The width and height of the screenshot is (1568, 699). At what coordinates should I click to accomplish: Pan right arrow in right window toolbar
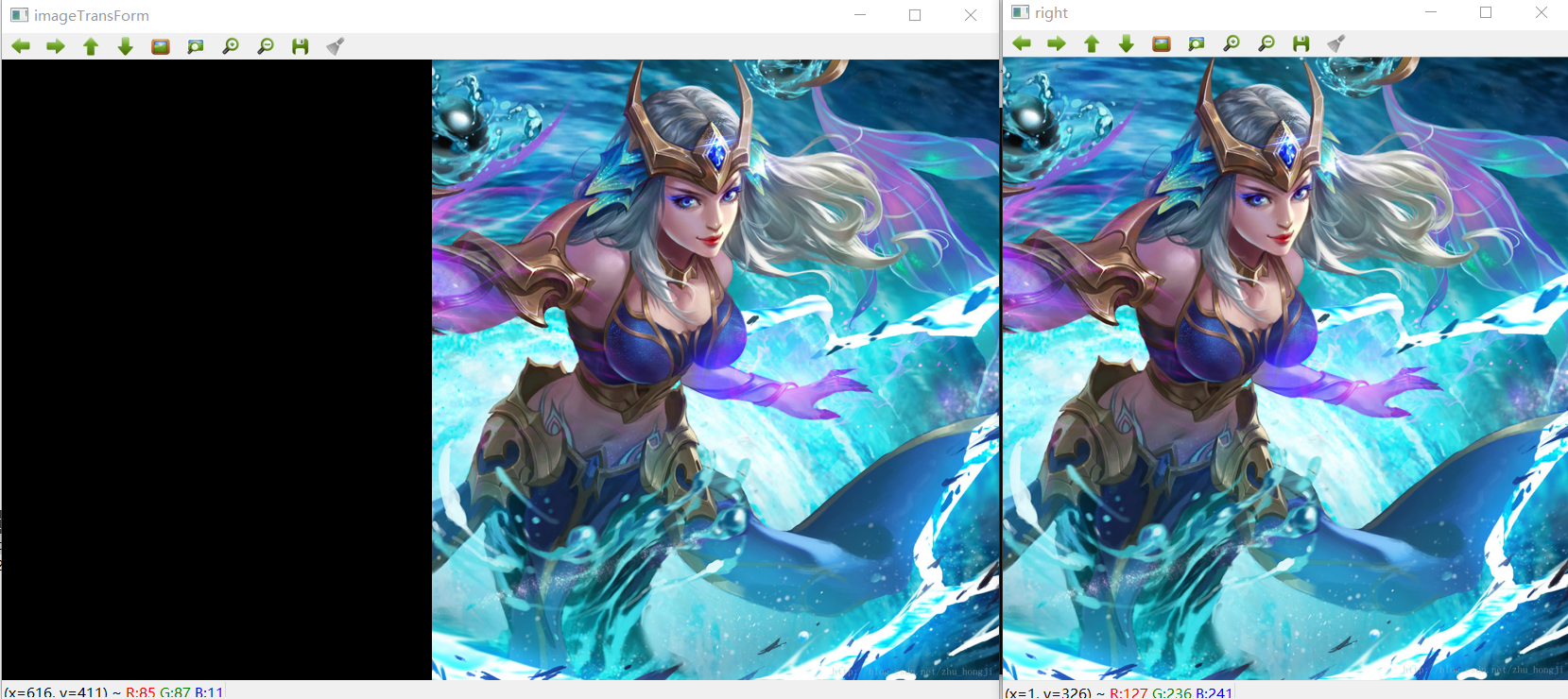pyautogui.click(x=1057, y=43)
